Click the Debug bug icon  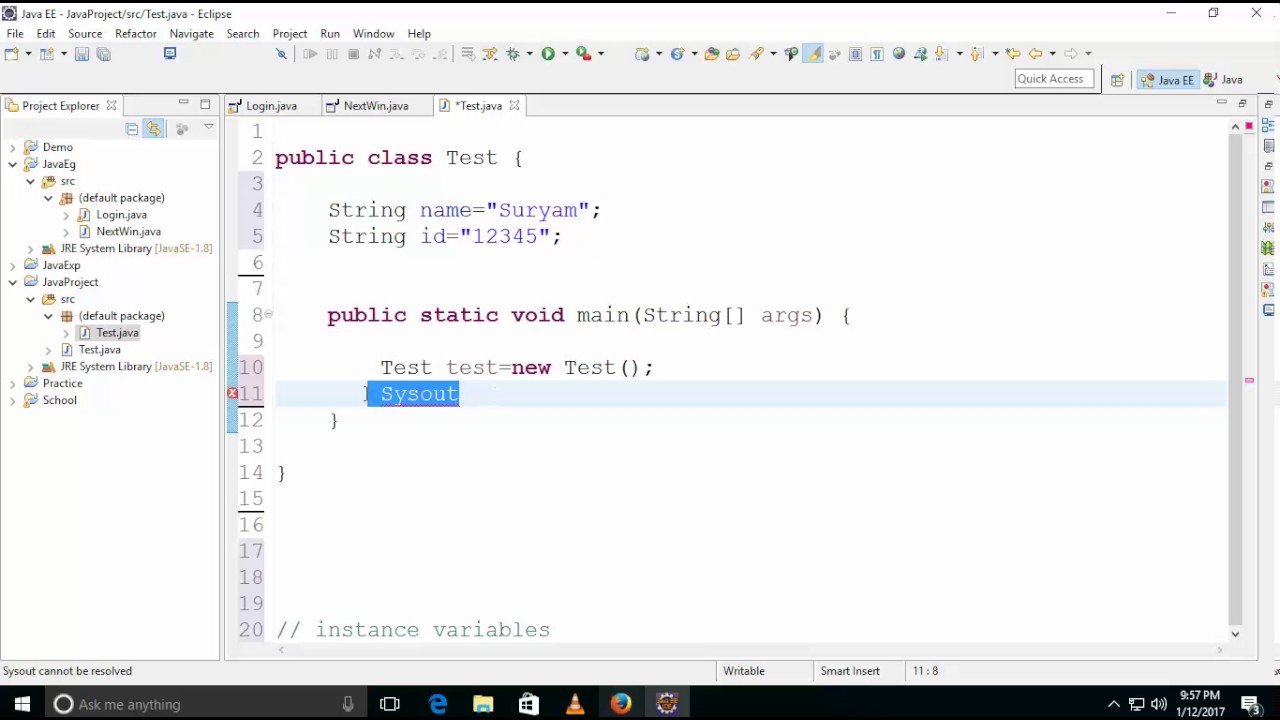click(513, 54)
